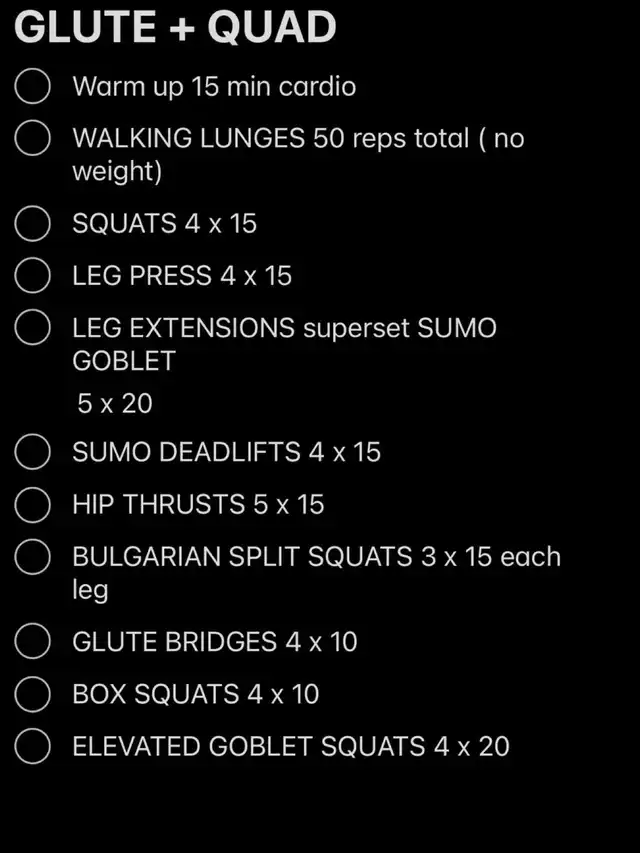The width and height of the screenshot is (640, 853).
Task: Click the ELEVATED GOBLET SQUATS text line
Action: pos(291,746)
